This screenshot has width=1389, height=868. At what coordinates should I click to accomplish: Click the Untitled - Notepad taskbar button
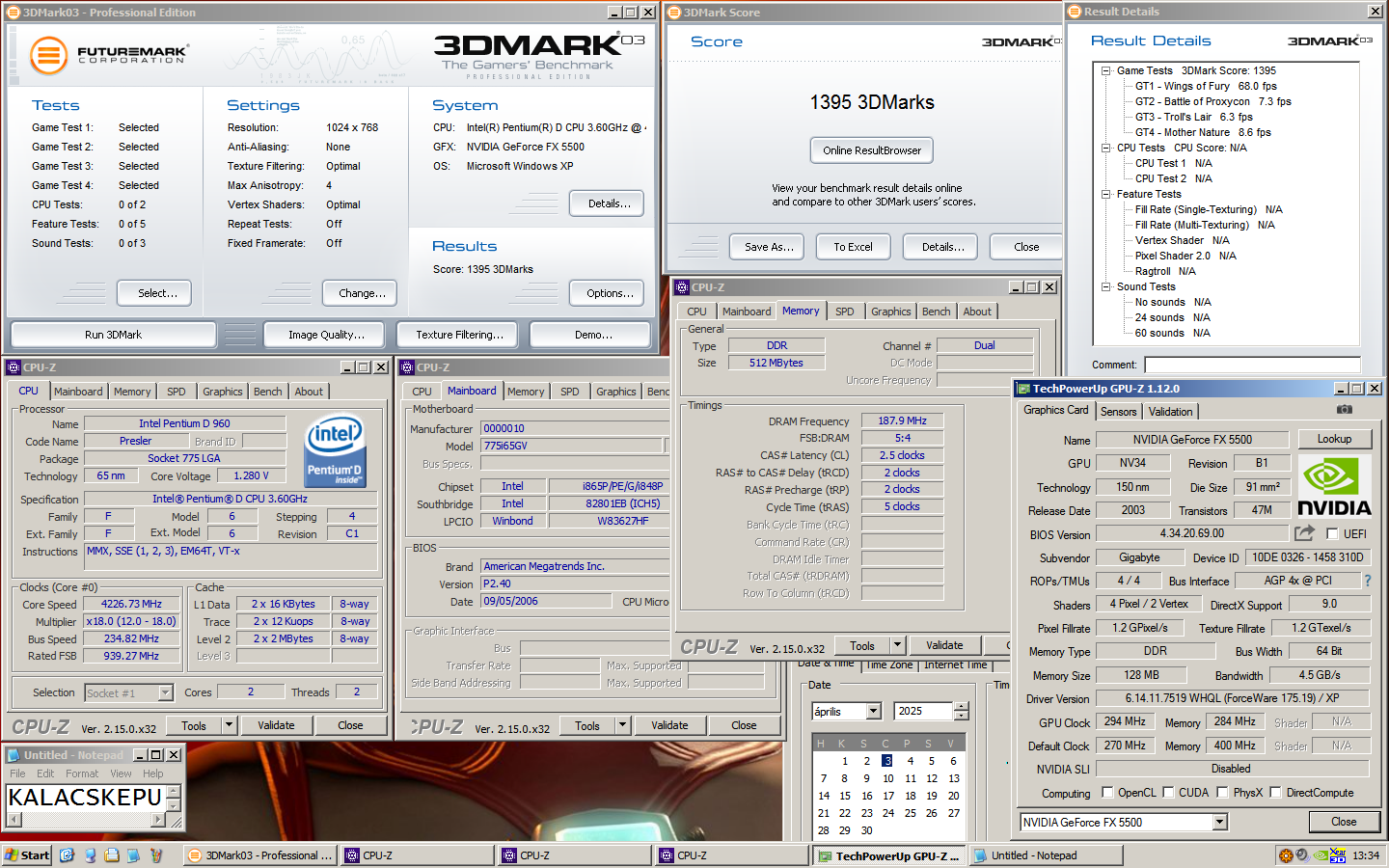click(x=1046, y=855)
